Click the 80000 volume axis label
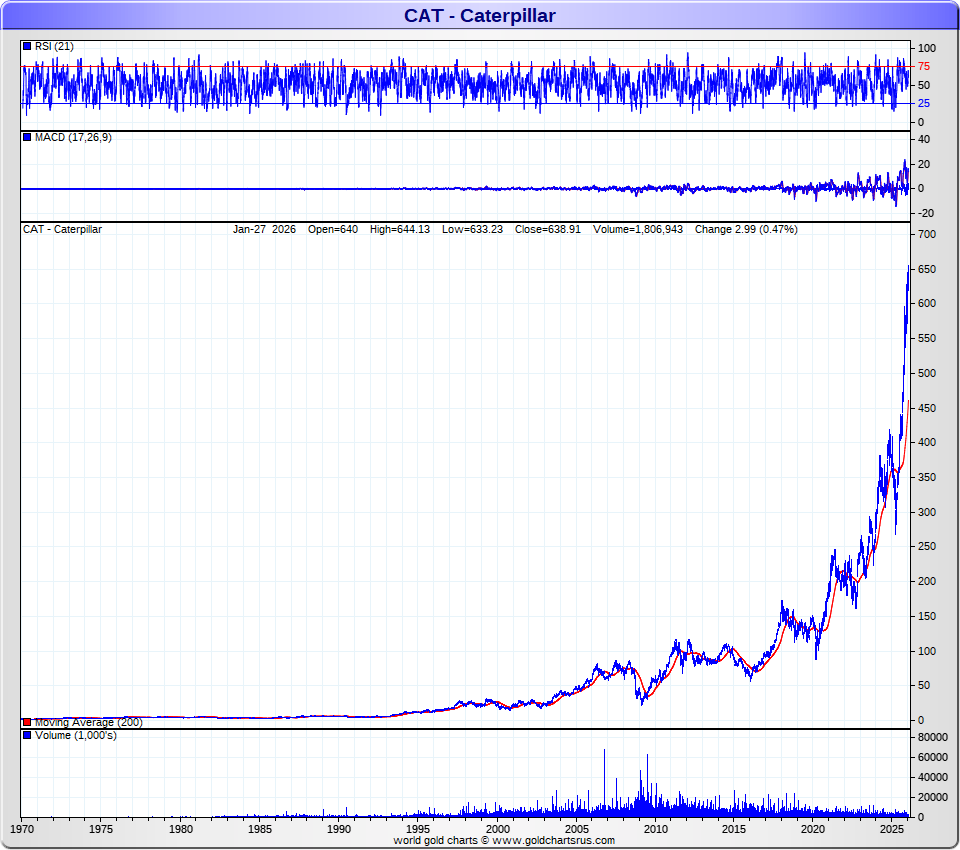Image resolution: width=960 pixels, height=850 pixels. point(933,738)
